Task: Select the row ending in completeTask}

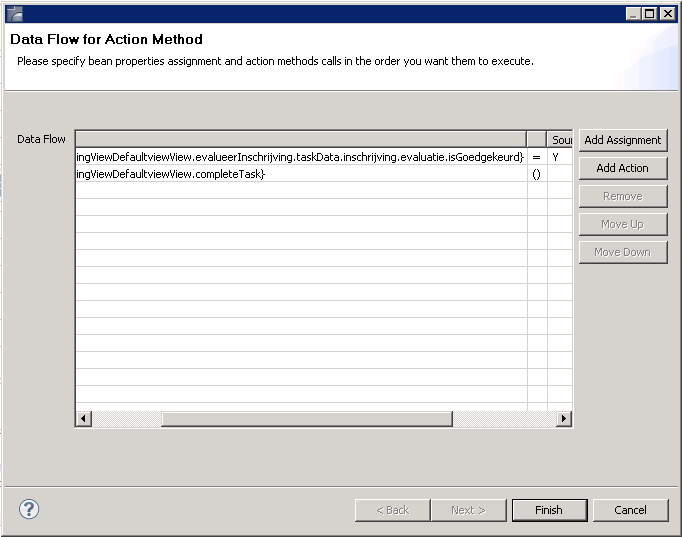Action: point(324,174)
